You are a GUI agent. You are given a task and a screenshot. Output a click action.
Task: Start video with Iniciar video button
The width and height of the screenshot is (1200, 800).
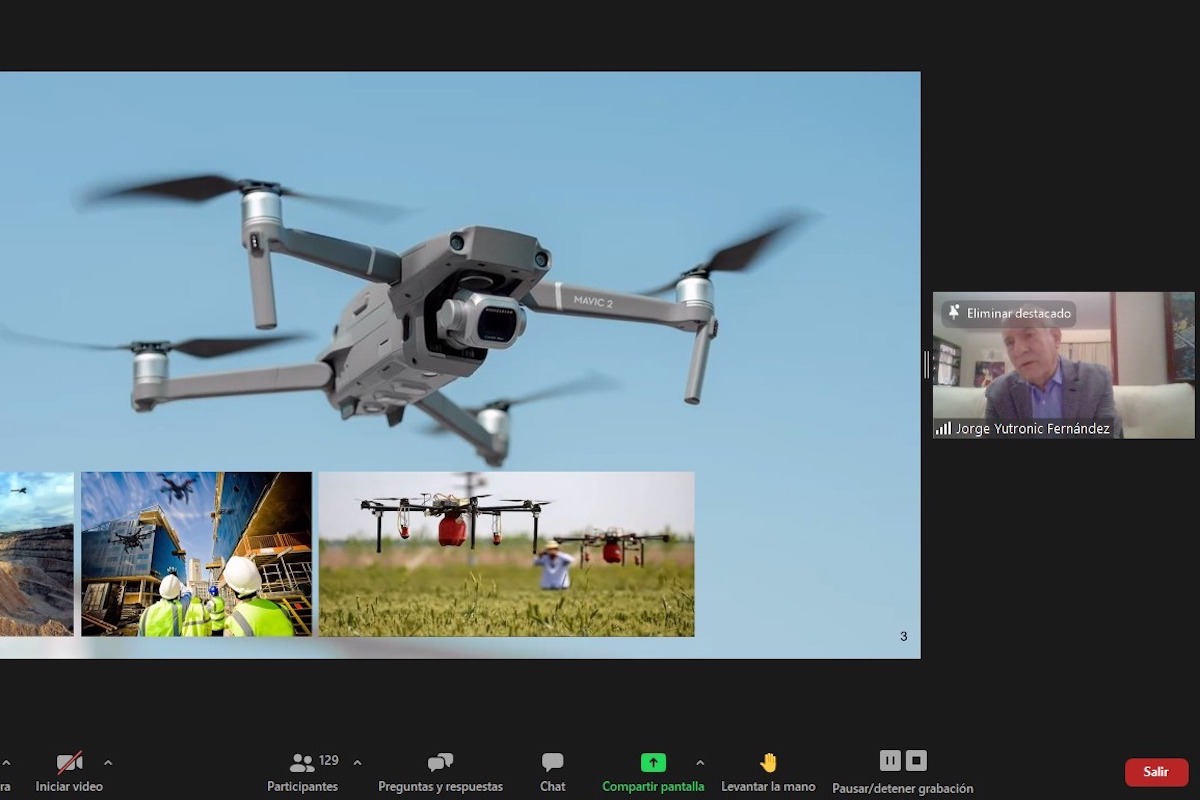(x=69, y=771)
